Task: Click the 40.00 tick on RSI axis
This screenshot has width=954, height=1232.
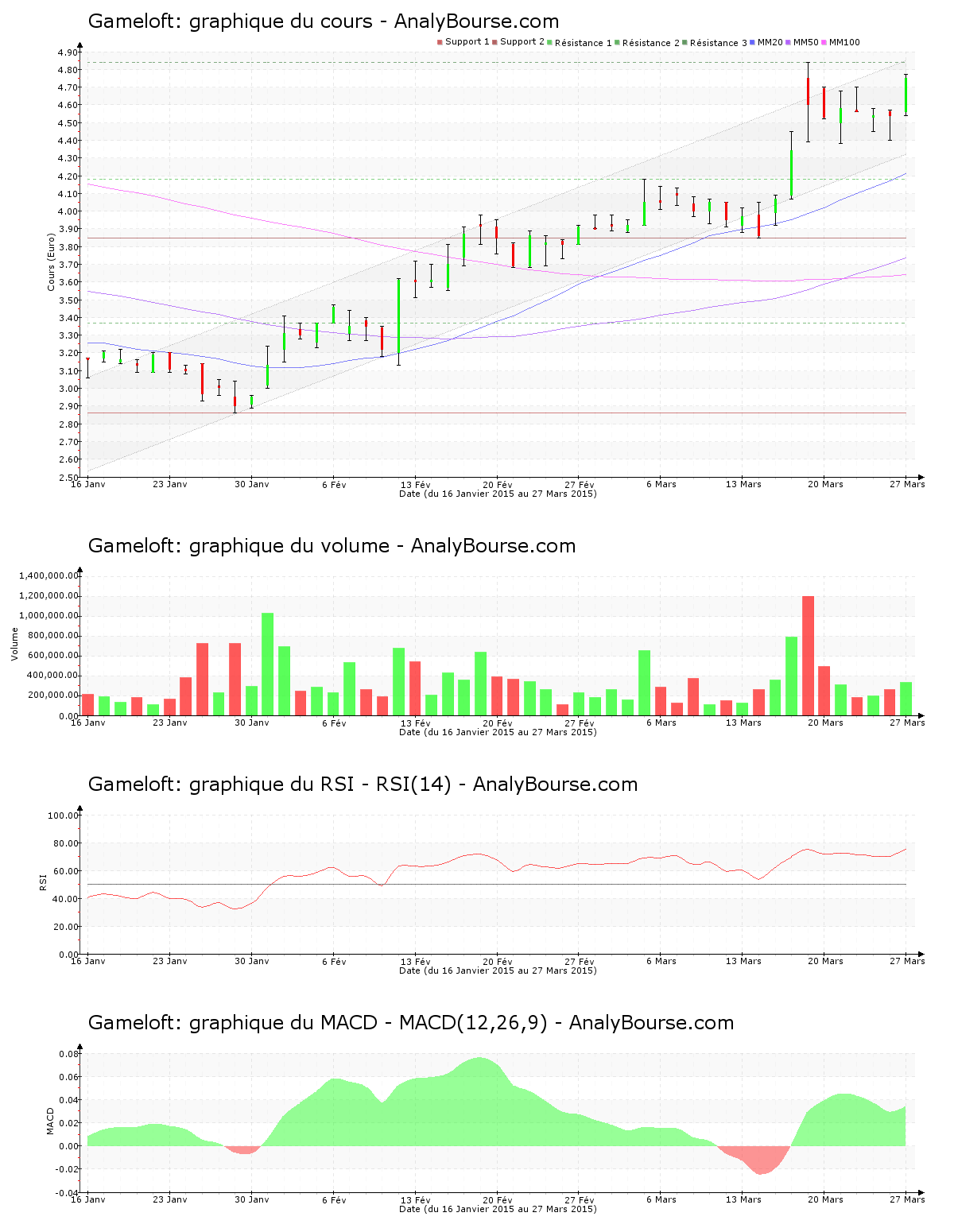Action: pyautogui.click(x=65, y=899)
